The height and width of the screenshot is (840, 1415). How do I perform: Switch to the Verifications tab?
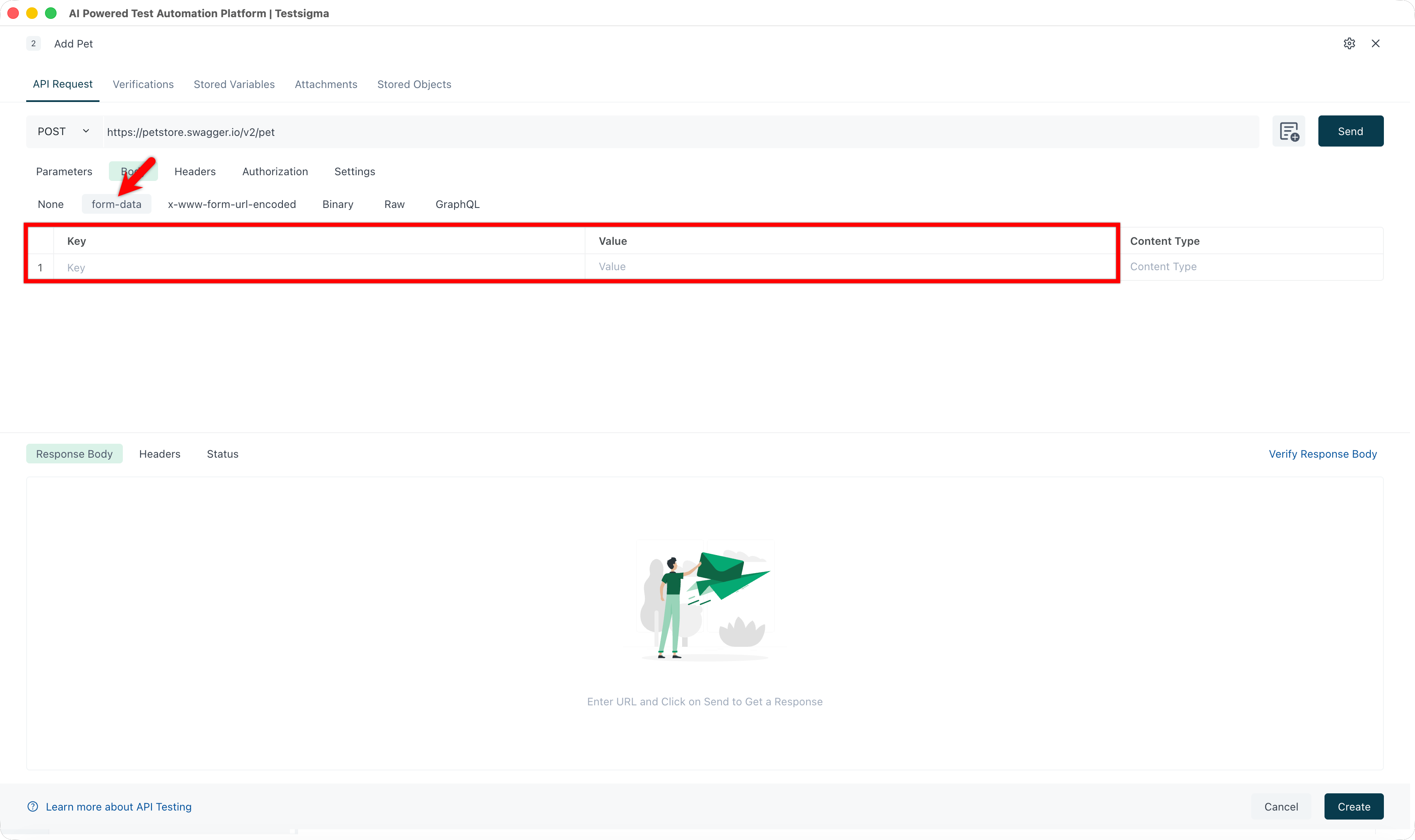[143, 84]
